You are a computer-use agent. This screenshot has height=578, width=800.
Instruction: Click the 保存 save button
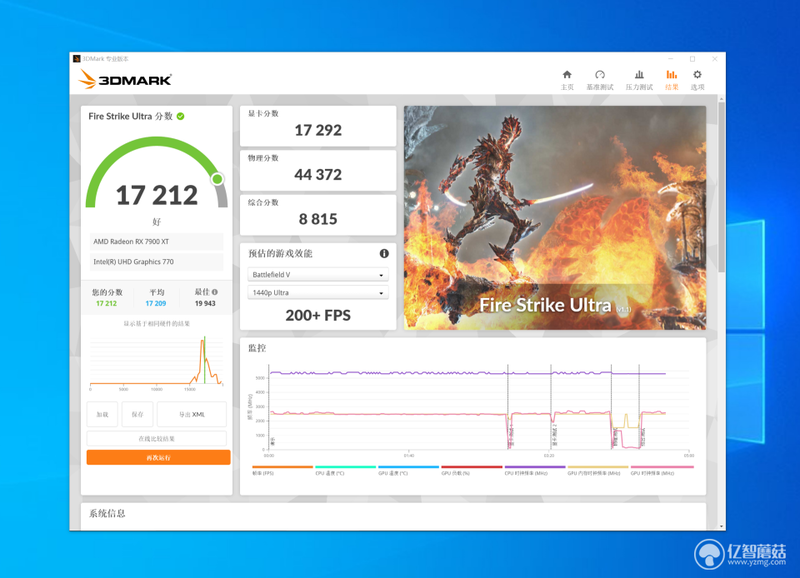tap(138, 414)
